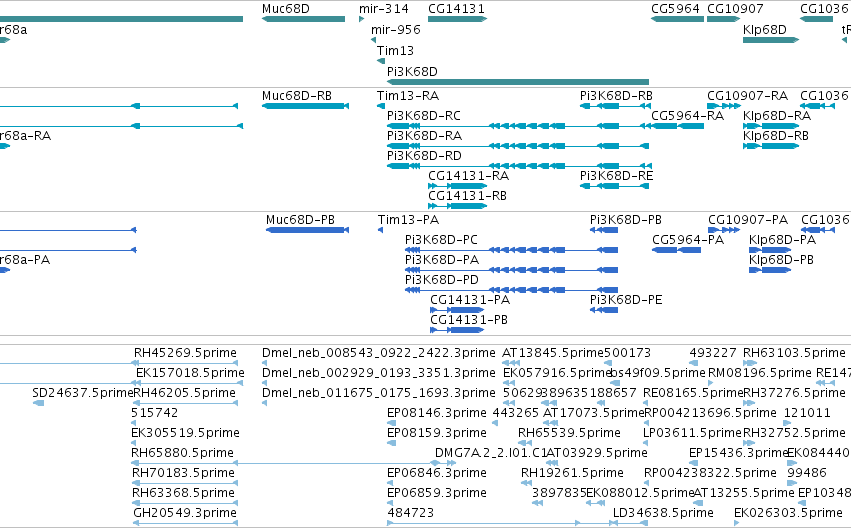The width and height of the screenshot is (851, 528).
Task: Click the 'Pi3K68D' gene label
Action: (412, 72)
